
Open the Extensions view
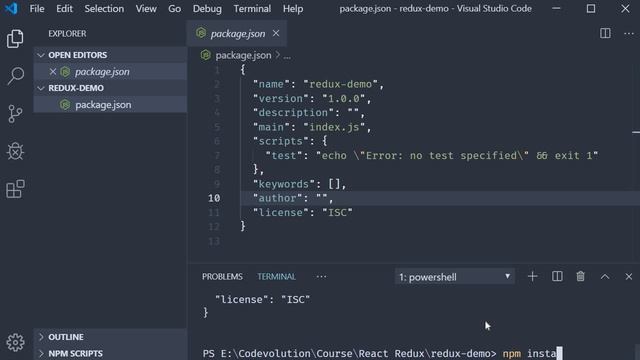15,189
